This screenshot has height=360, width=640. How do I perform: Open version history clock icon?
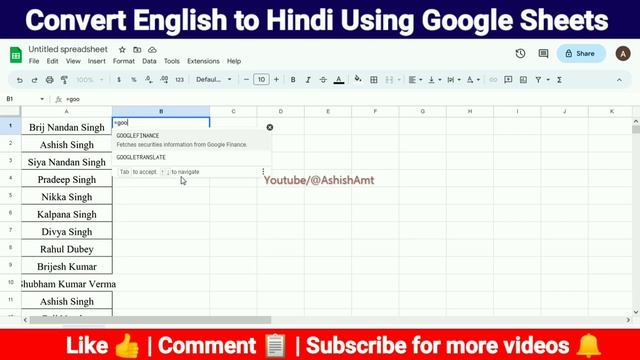coord(520,53)
